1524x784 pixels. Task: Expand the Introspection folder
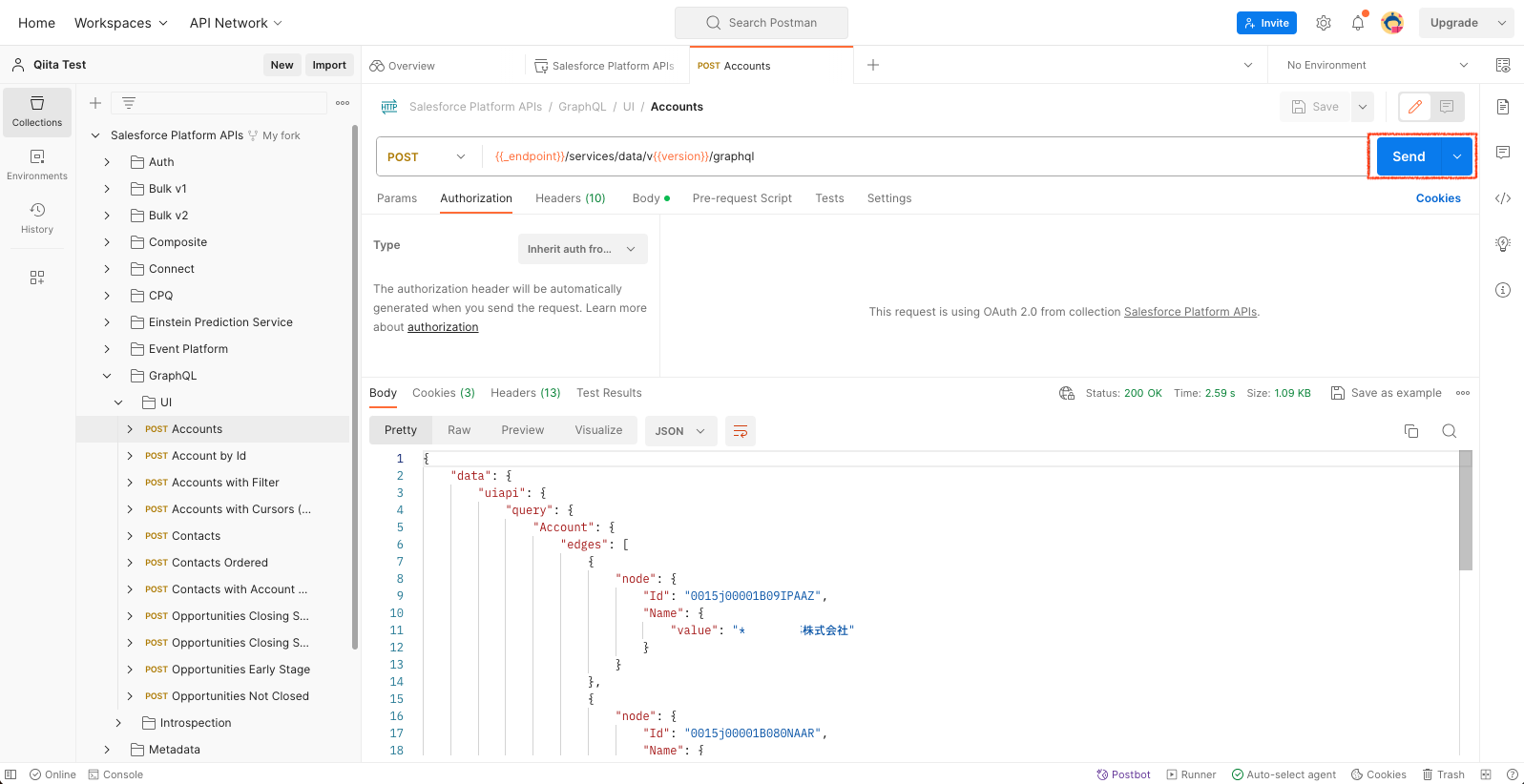pos(118,723)
